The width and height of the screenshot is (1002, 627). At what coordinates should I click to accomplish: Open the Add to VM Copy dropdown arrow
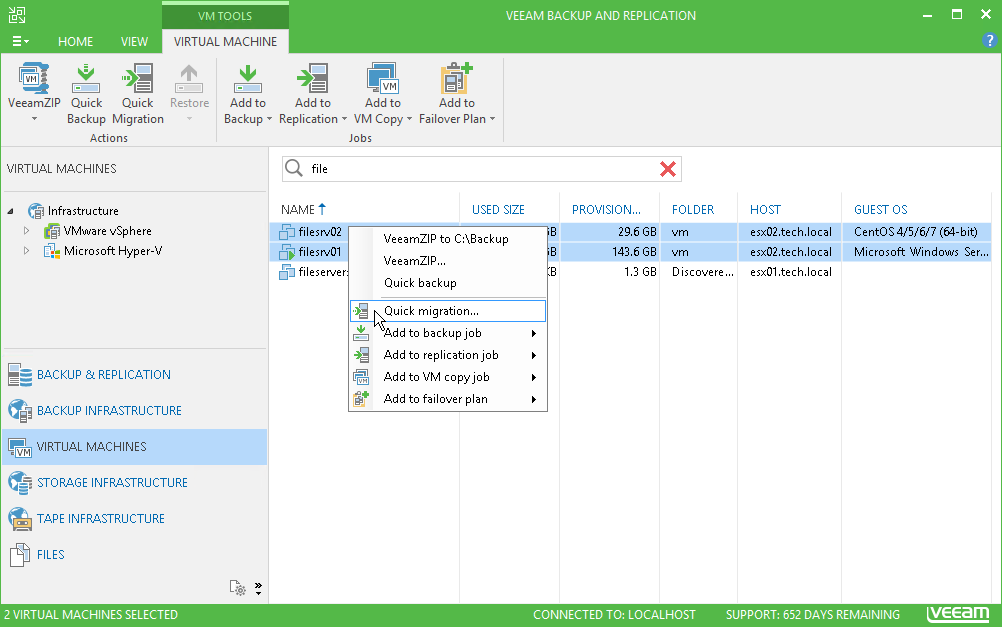click(410, 119)
